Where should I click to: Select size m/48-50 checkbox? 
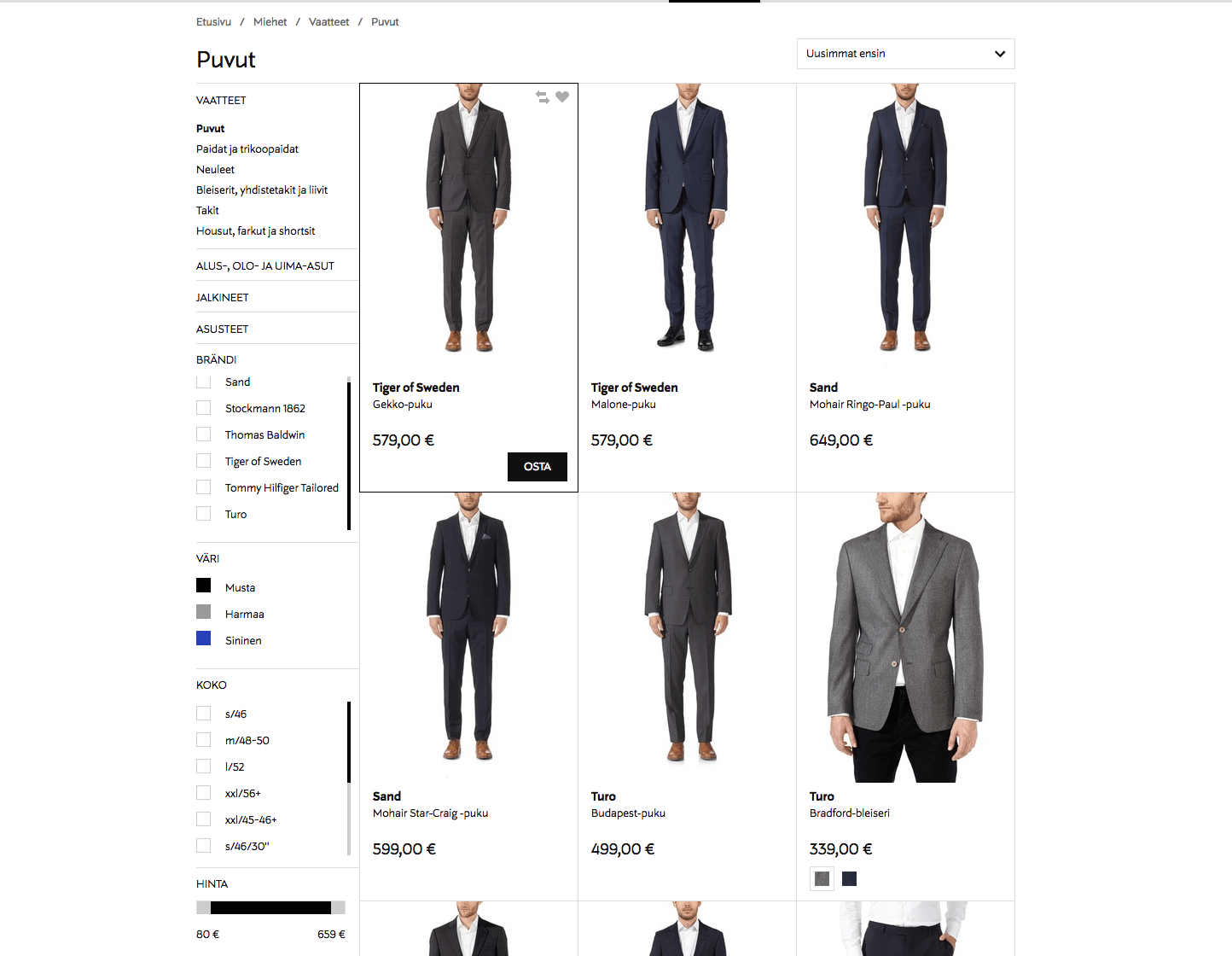(x=203, y=740)
